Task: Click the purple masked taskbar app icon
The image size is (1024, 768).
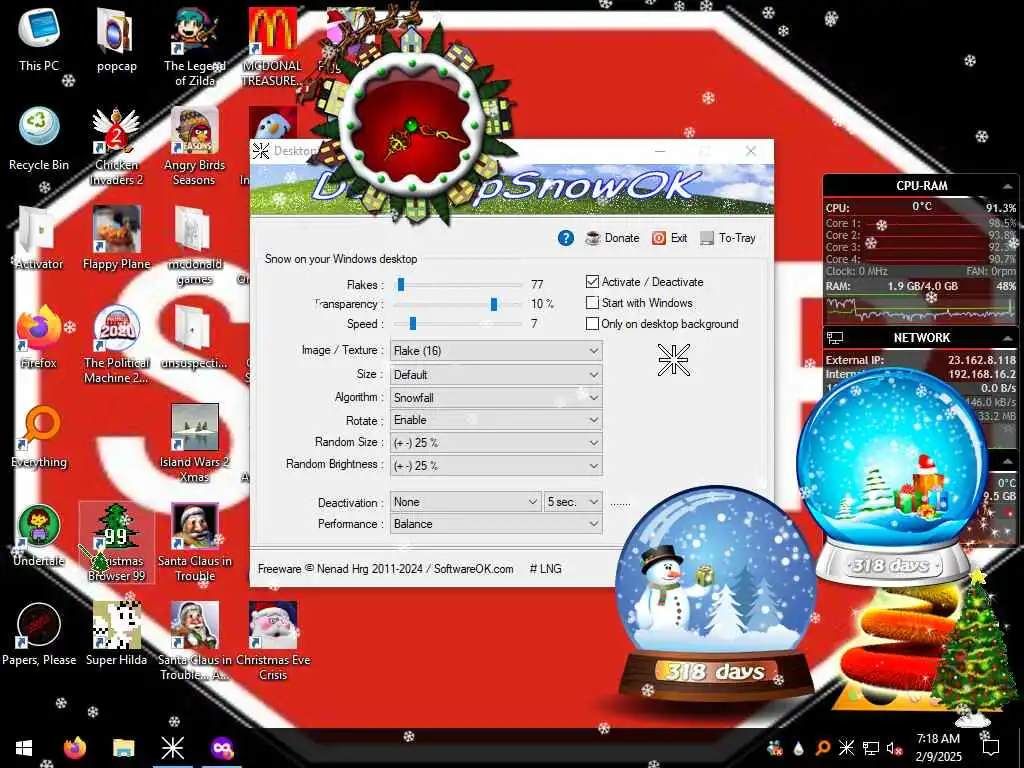Action: click(x=222, y=748)
